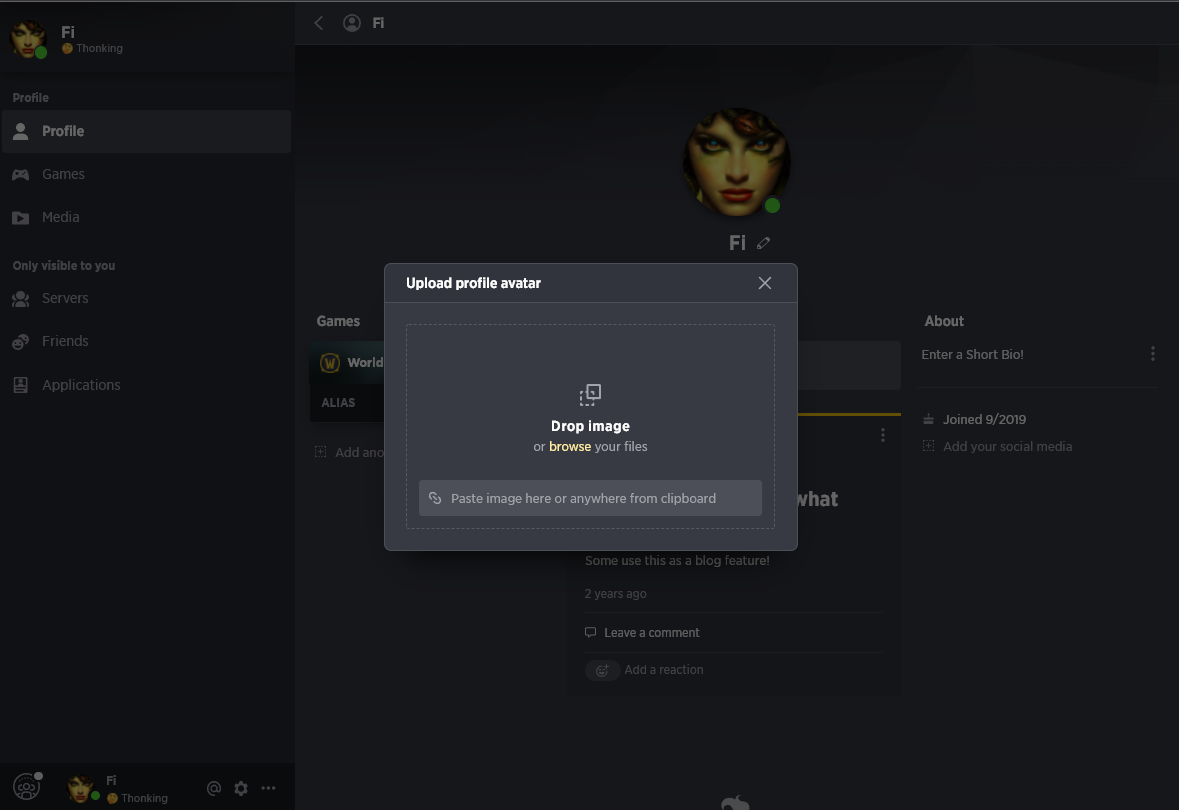This screenshot has height=810, width=1179.
Task: Click the user circle icon in header
Action: coord(352,23)
